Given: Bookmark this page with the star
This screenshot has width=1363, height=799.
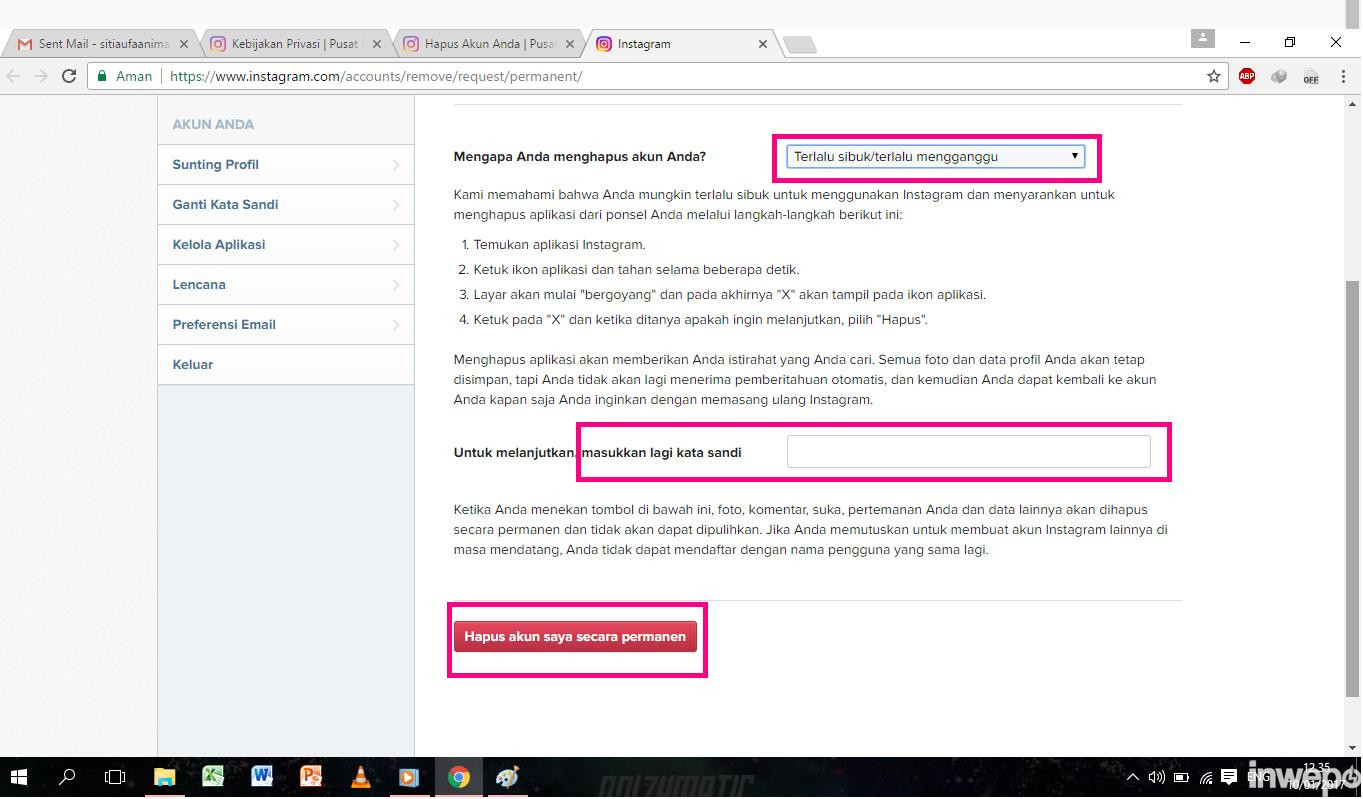Looking at the screenshot, I should point(1214,76).
